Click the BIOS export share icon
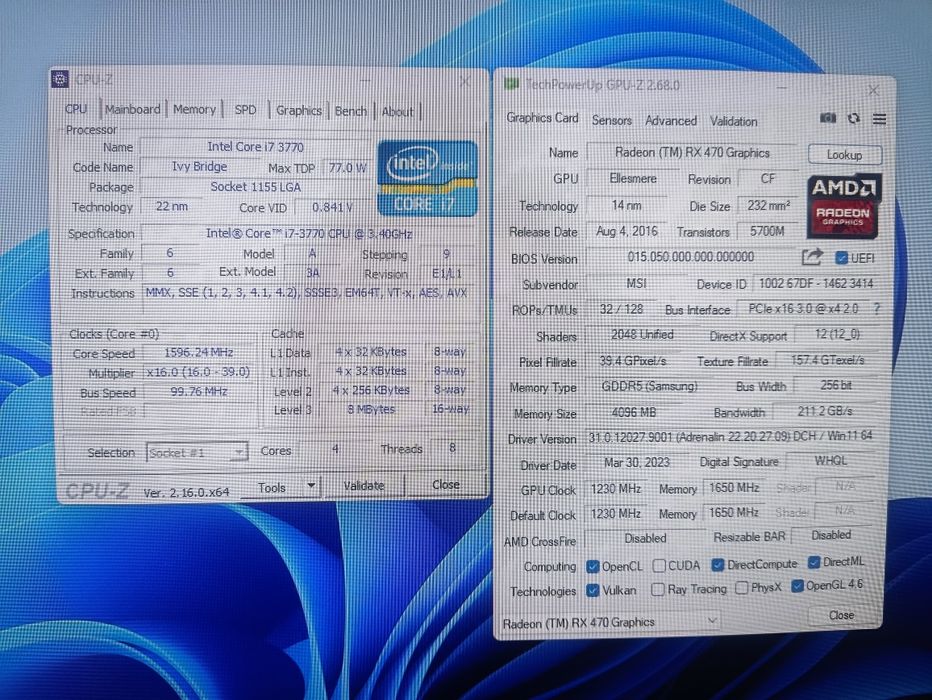Image resolution: width=932 pixels, height=700 pixels. click(812, 257)
